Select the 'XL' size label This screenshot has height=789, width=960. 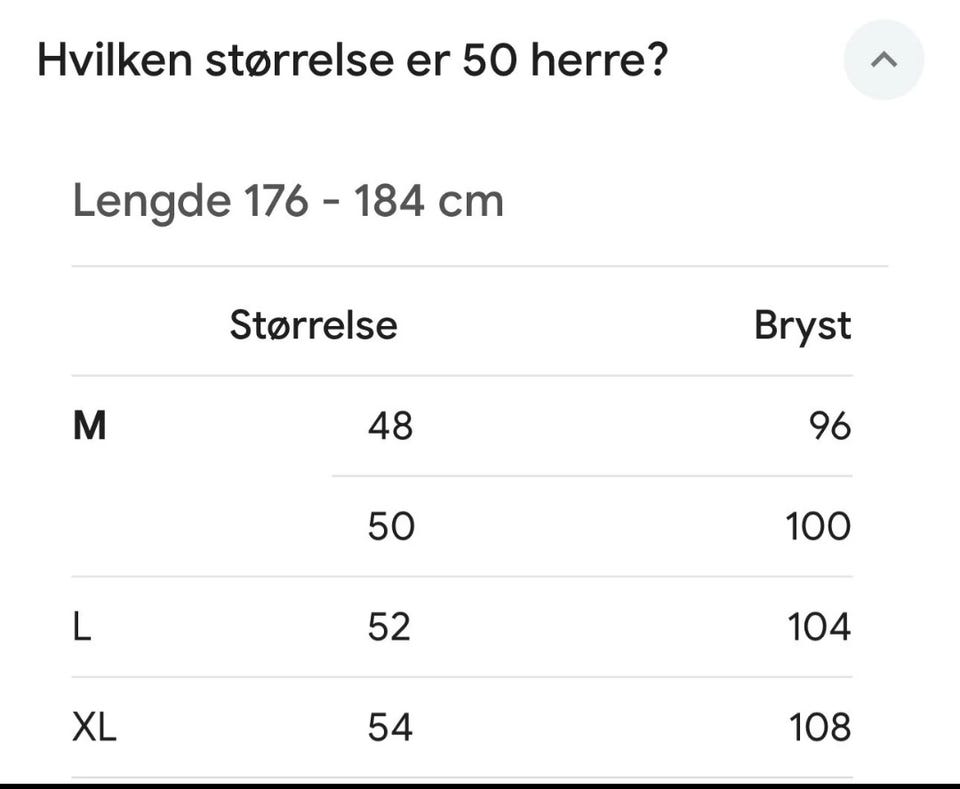(94, 727)
